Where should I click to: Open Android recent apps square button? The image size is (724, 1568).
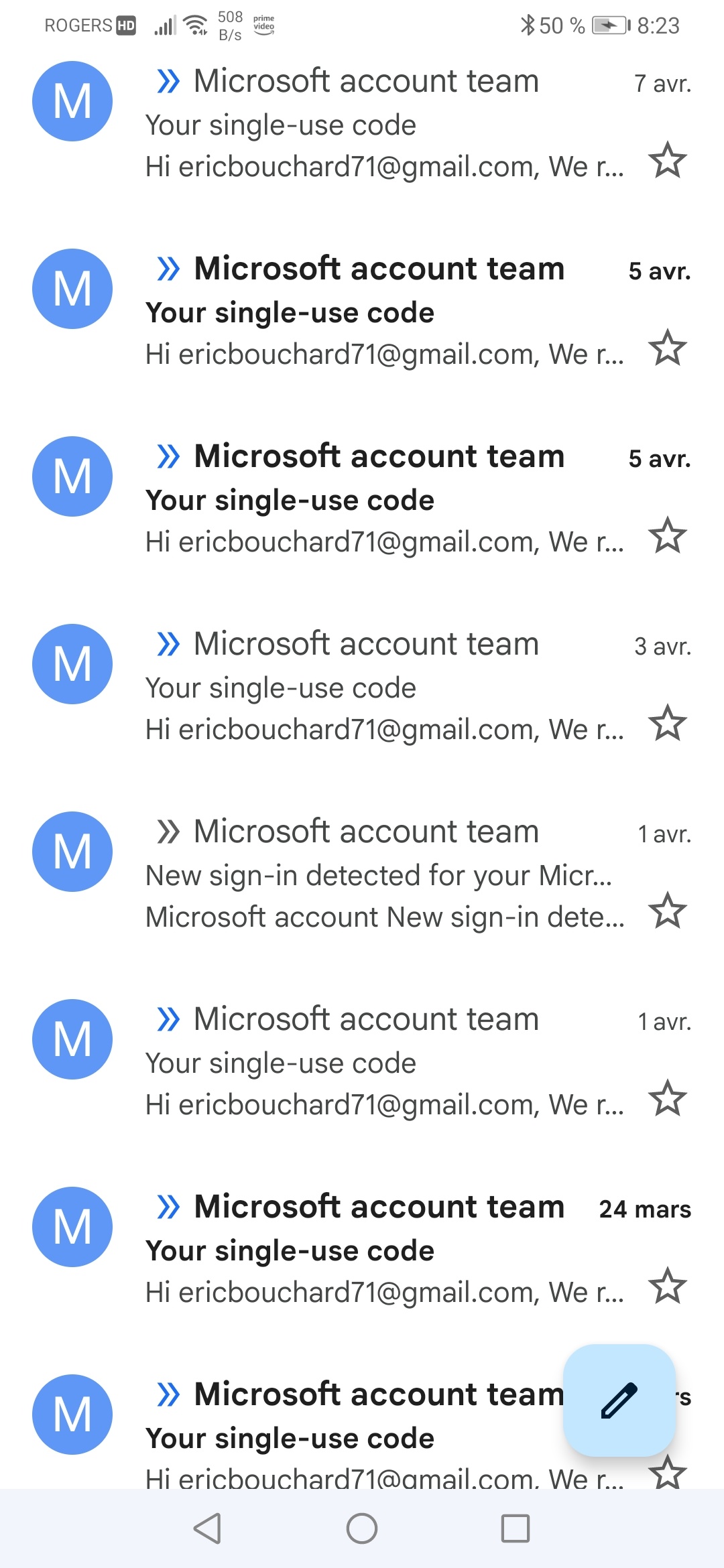(516, 1528)
